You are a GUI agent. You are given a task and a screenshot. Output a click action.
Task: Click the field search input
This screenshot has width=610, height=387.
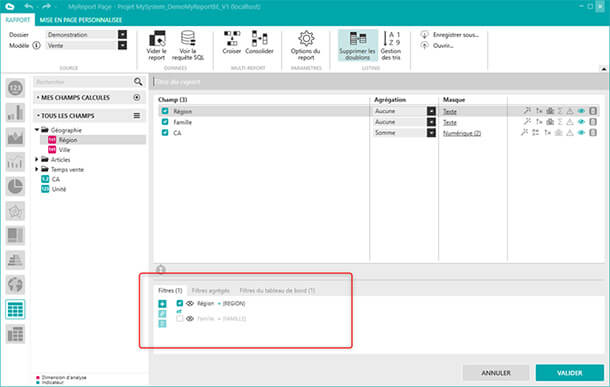[x=83, y=82]
